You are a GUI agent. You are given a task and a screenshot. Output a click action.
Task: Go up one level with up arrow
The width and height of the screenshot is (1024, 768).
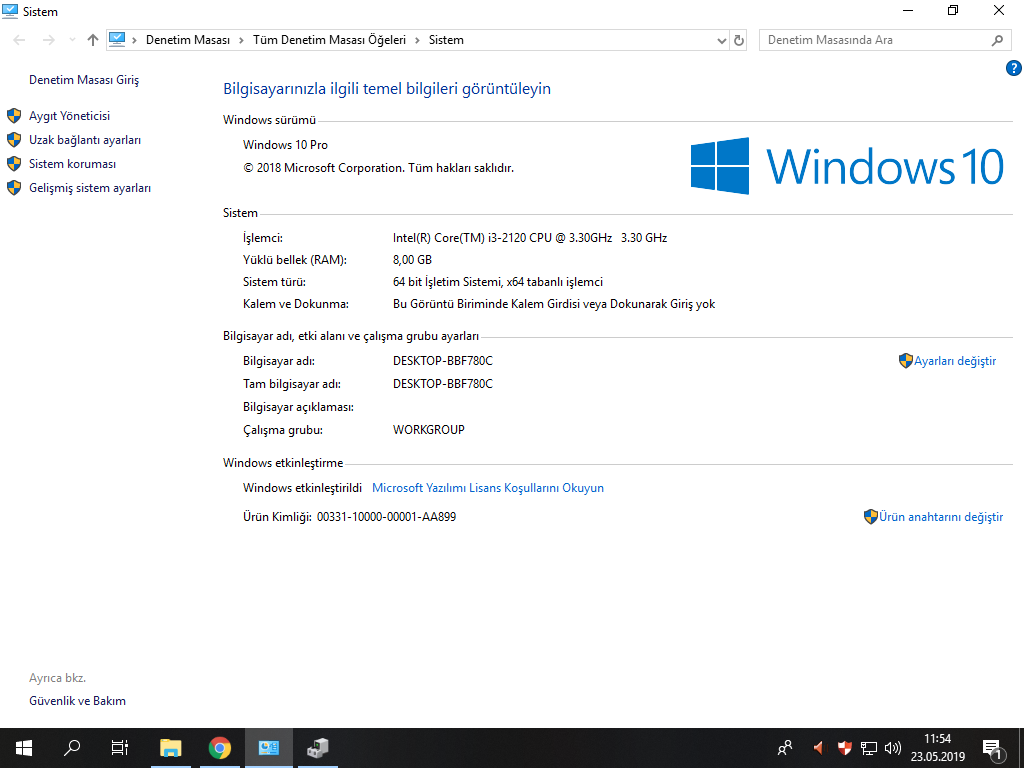tap(93, 40)
